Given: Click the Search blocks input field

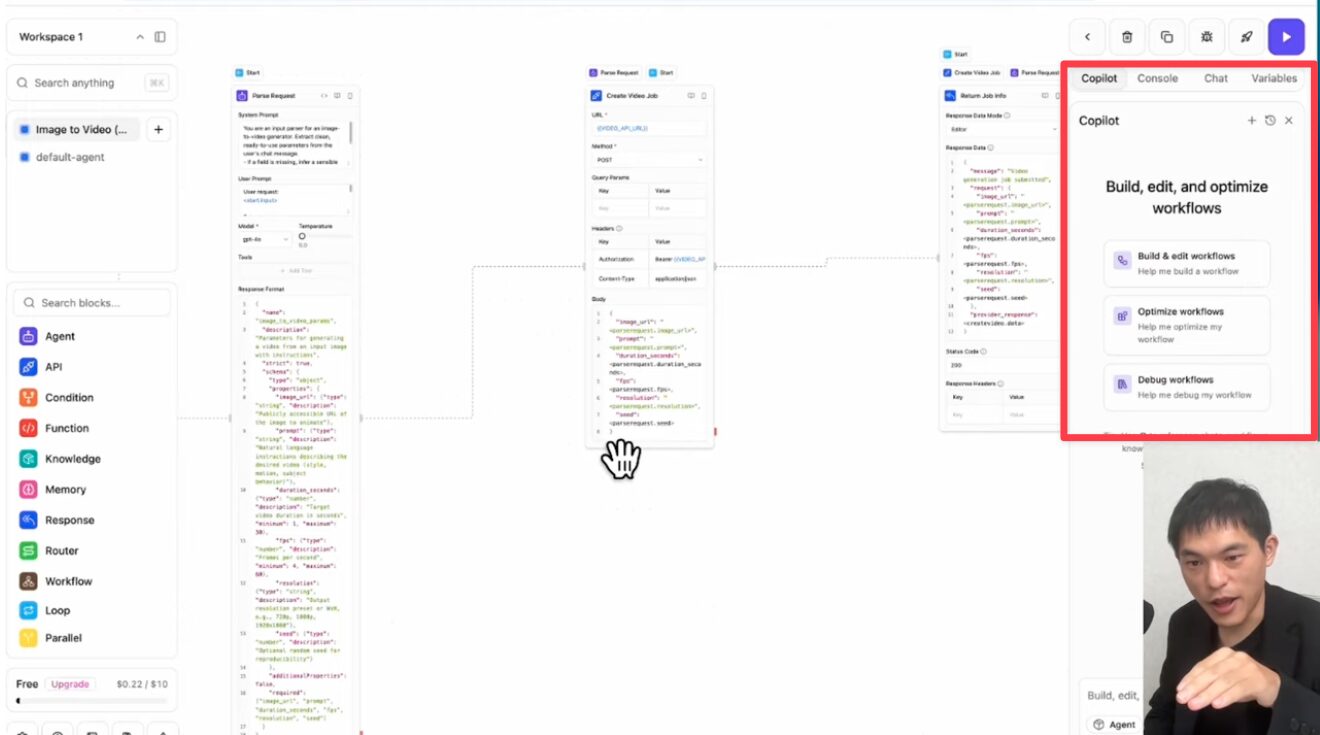Looking at the screenshot, I should [100, 303].
